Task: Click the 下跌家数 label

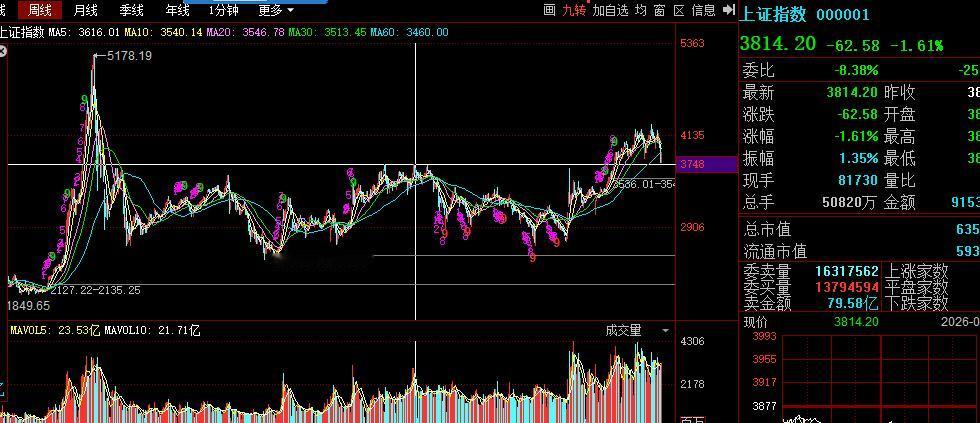Action: click(x=916, y=303)
